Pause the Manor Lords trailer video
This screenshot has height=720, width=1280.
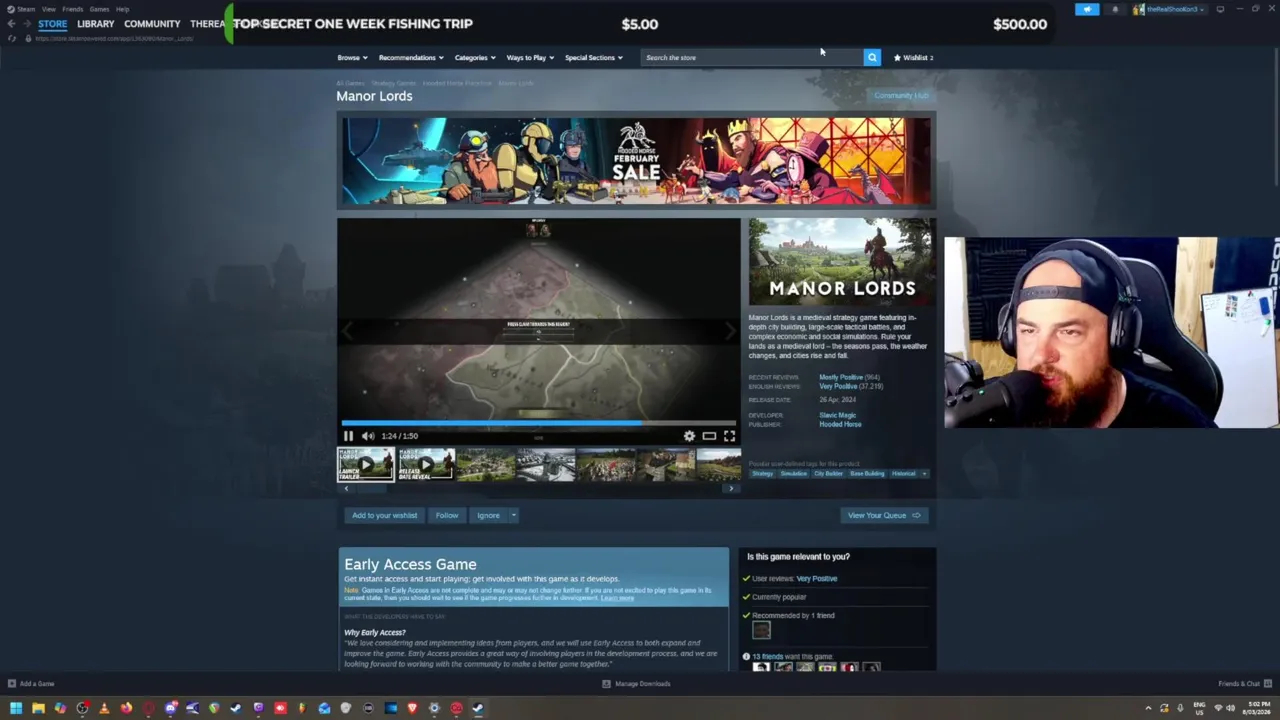[x=348, y=436]
